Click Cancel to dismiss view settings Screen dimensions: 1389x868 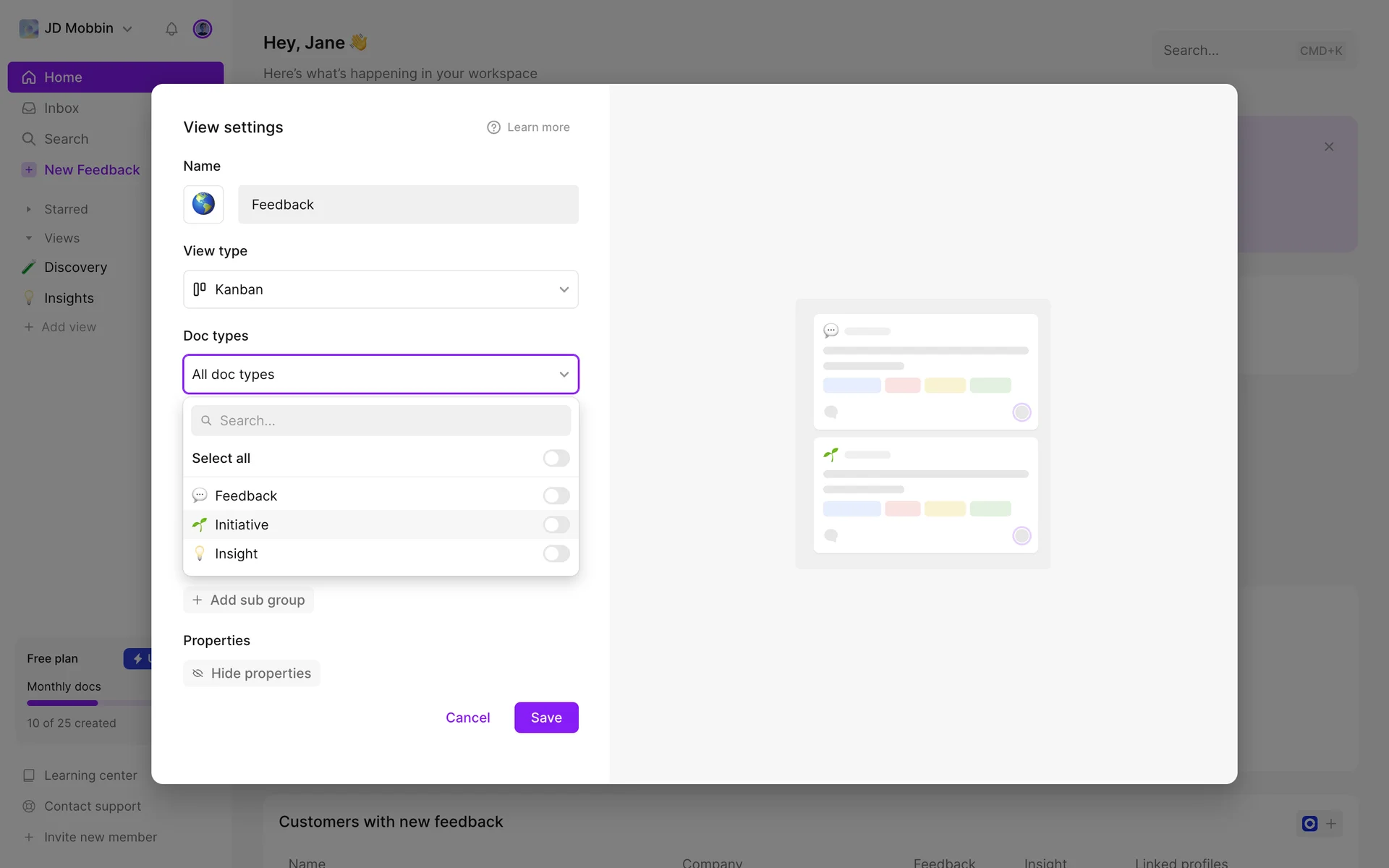coord(467,718)
